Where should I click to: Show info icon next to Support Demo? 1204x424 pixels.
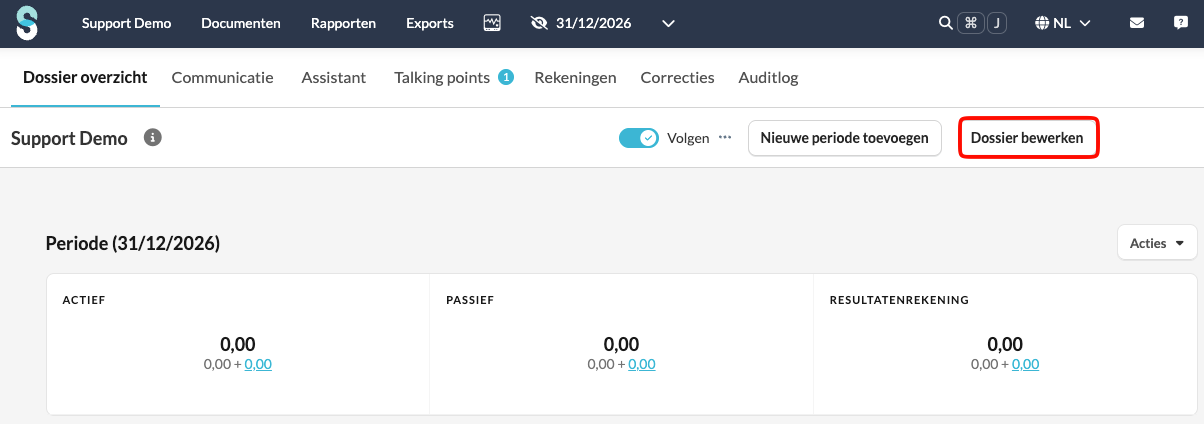tap(152, 138)
